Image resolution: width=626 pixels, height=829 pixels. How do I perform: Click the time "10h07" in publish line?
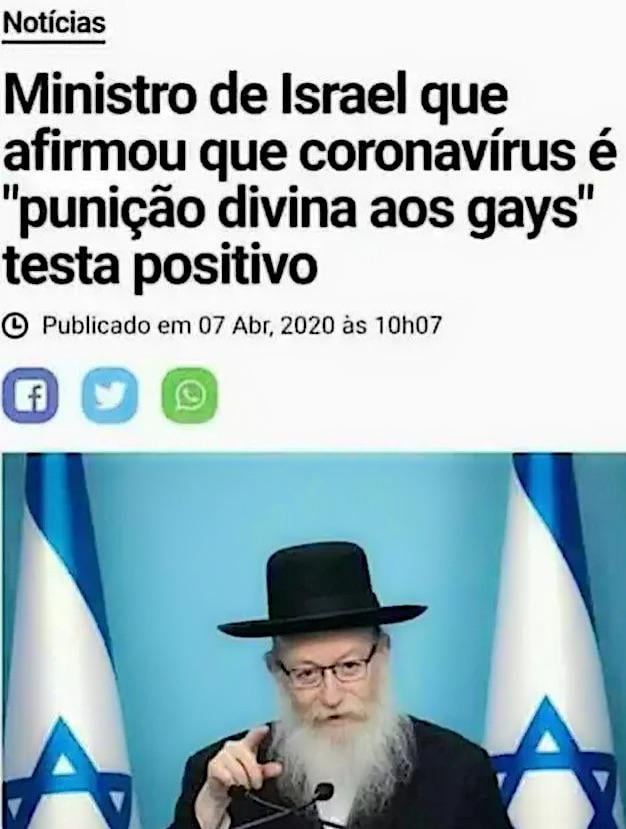[x=408, y=326]
